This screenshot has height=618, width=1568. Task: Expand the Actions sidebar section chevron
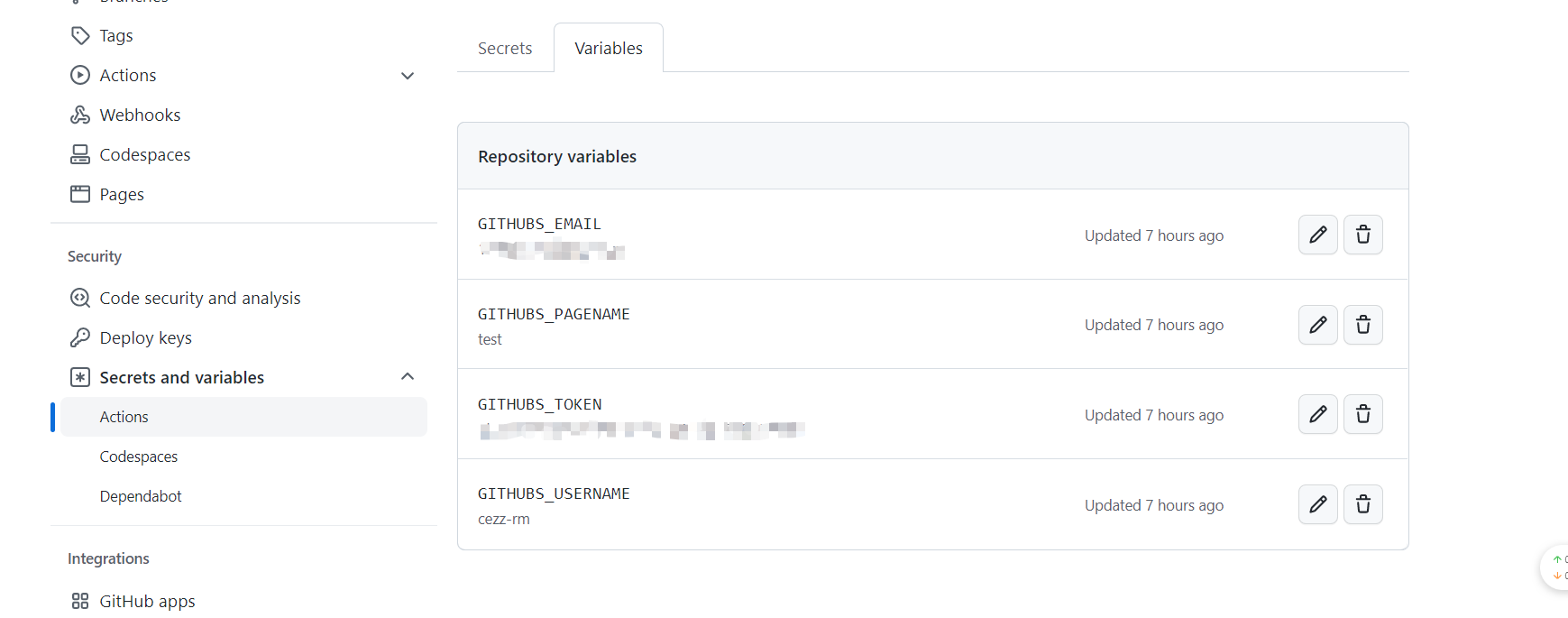[408, 76]
